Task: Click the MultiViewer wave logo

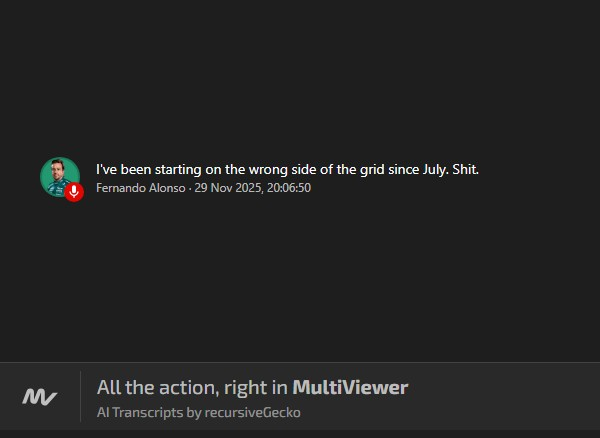Action: (x=39, y=396)
